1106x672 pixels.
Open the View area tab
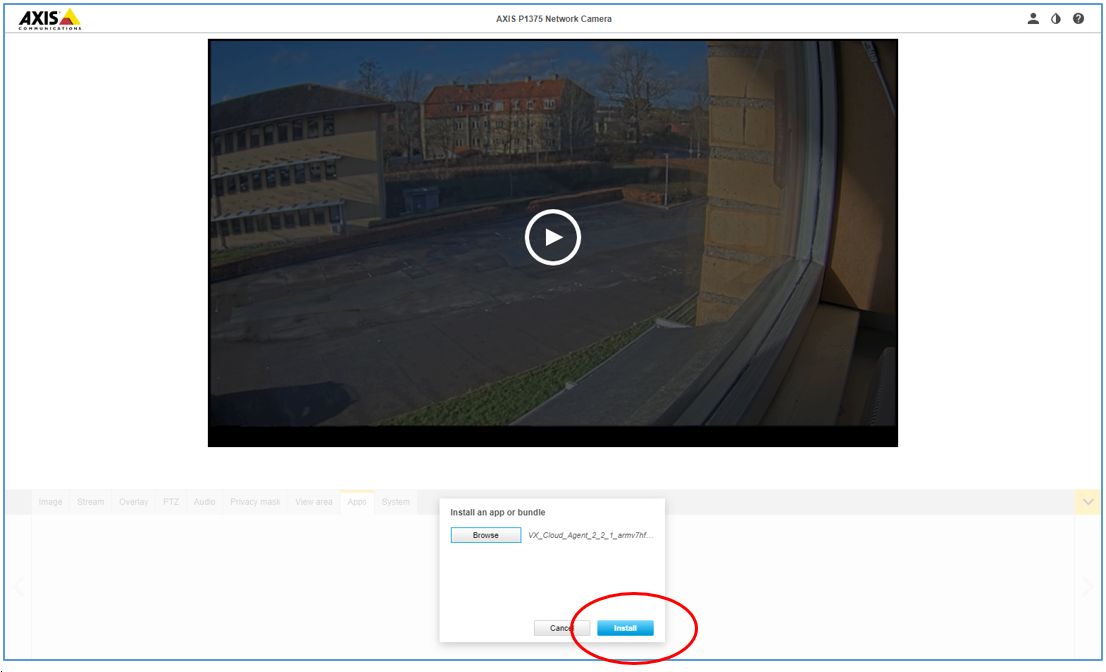[313, 502]
